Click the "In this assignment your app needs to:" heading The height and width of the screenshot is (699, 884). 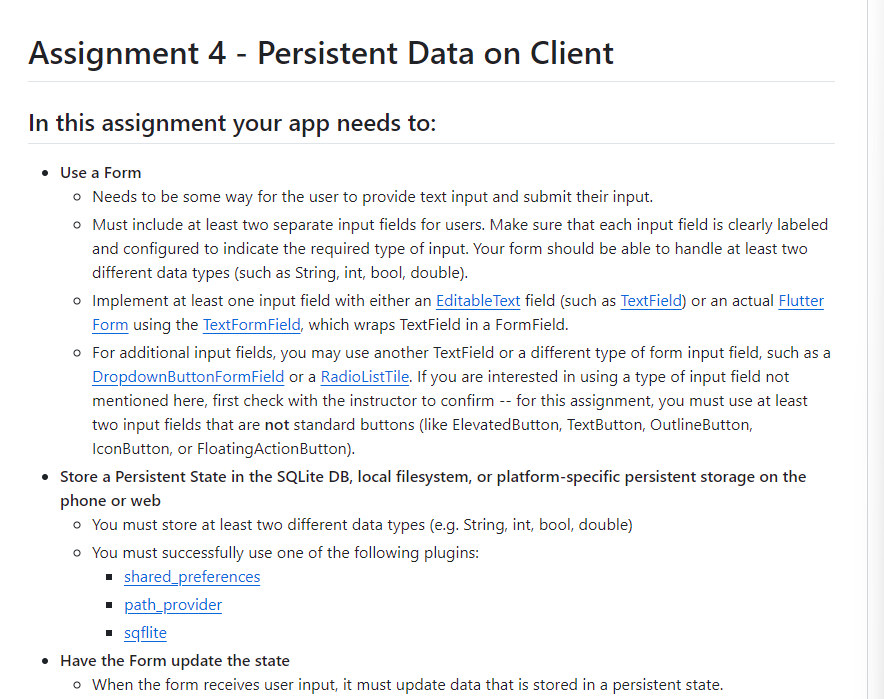pyautogui.click(x=232, y=123)
